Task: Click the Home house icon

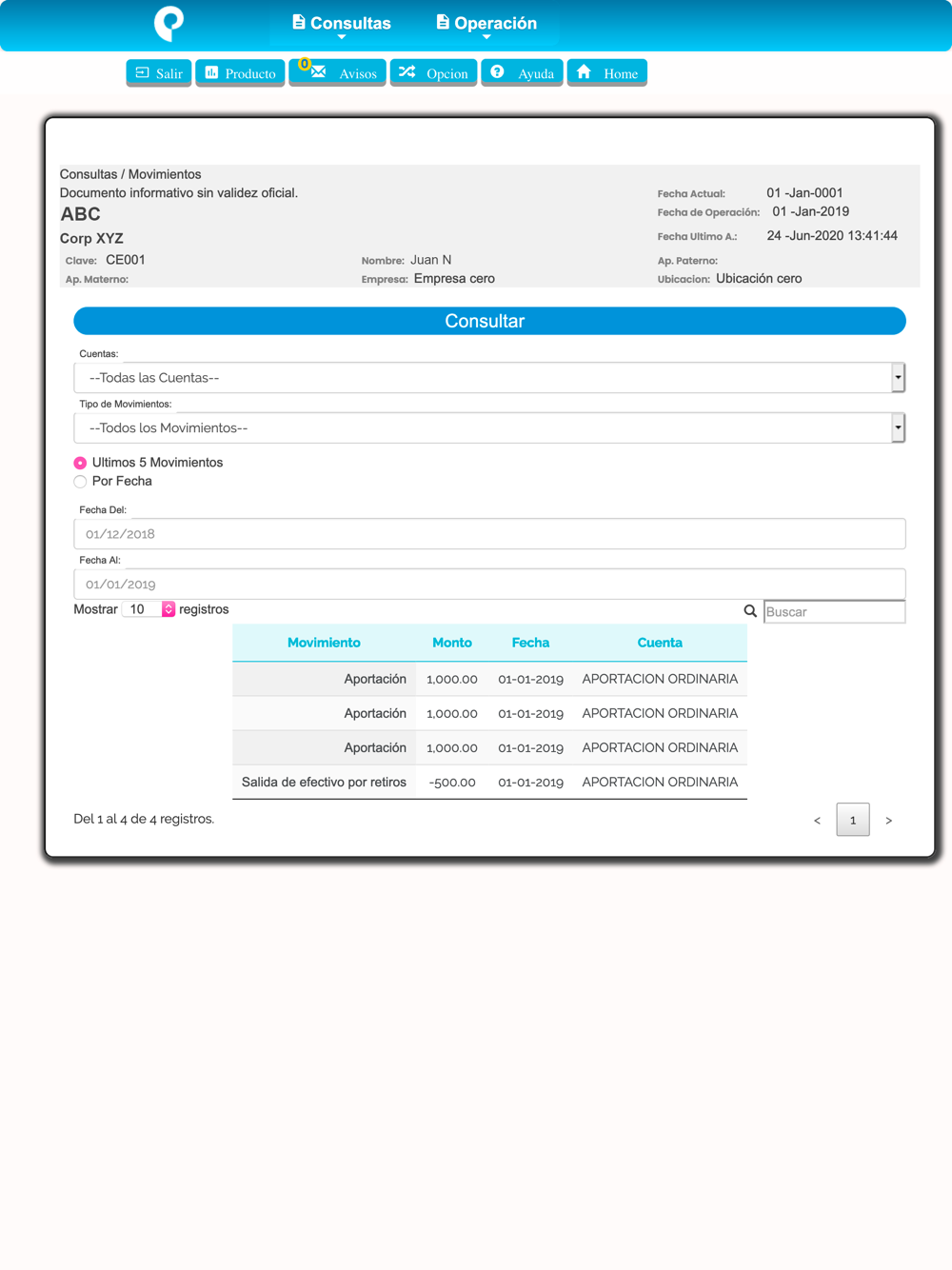Action: click(x=585, y=72)
